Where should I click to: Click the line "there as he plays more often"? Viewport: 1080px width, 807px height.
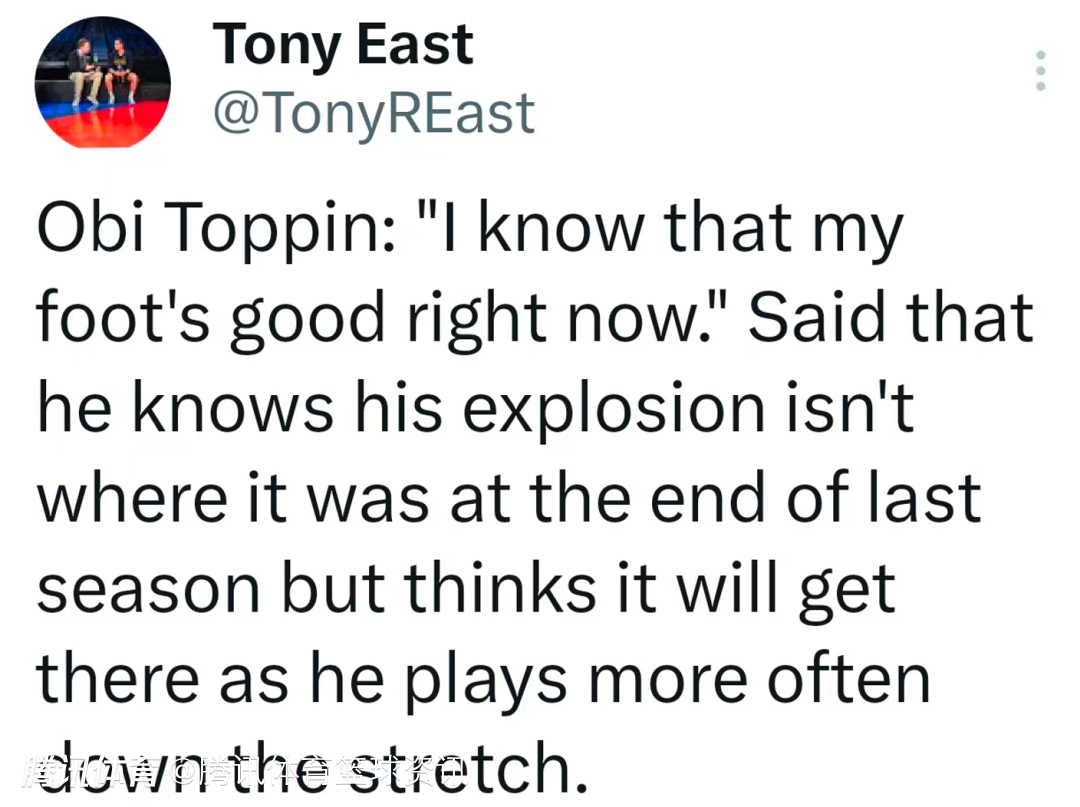coord(484,677)
